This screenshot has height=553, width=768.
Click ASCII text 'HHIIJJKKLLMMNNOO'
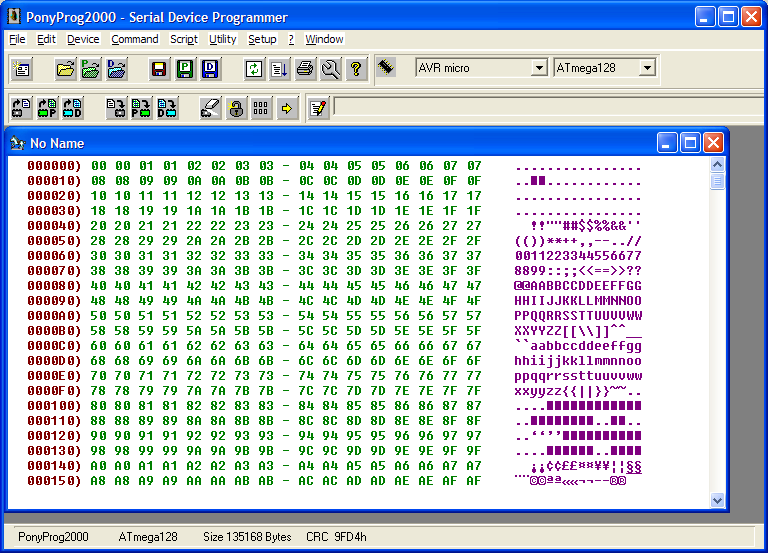click(578, 301)
